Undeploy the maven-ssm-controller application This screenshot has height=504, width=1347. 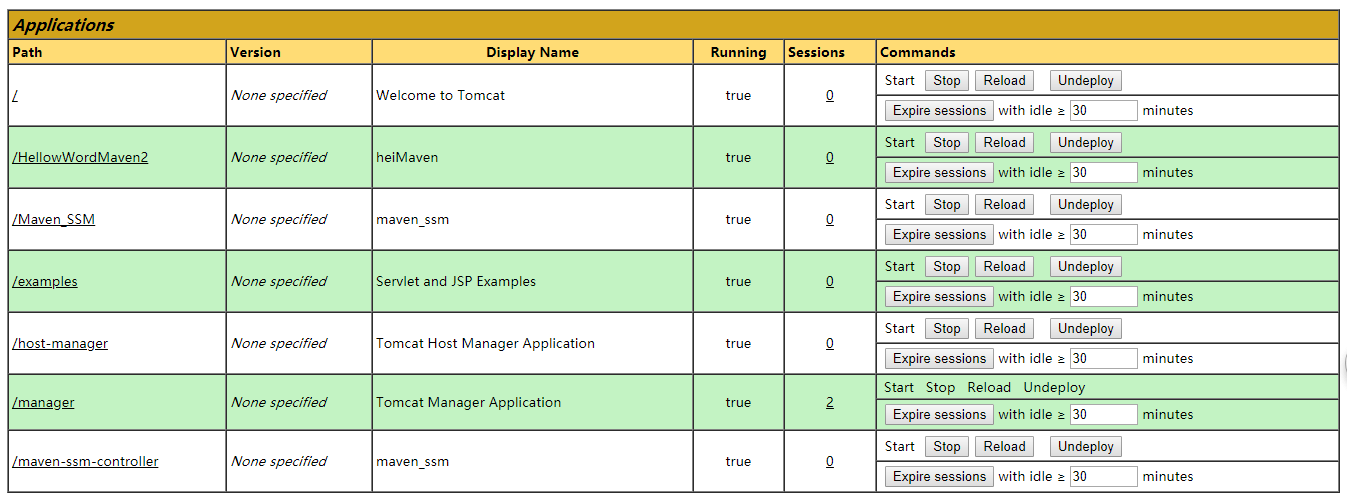[1085, 446]
